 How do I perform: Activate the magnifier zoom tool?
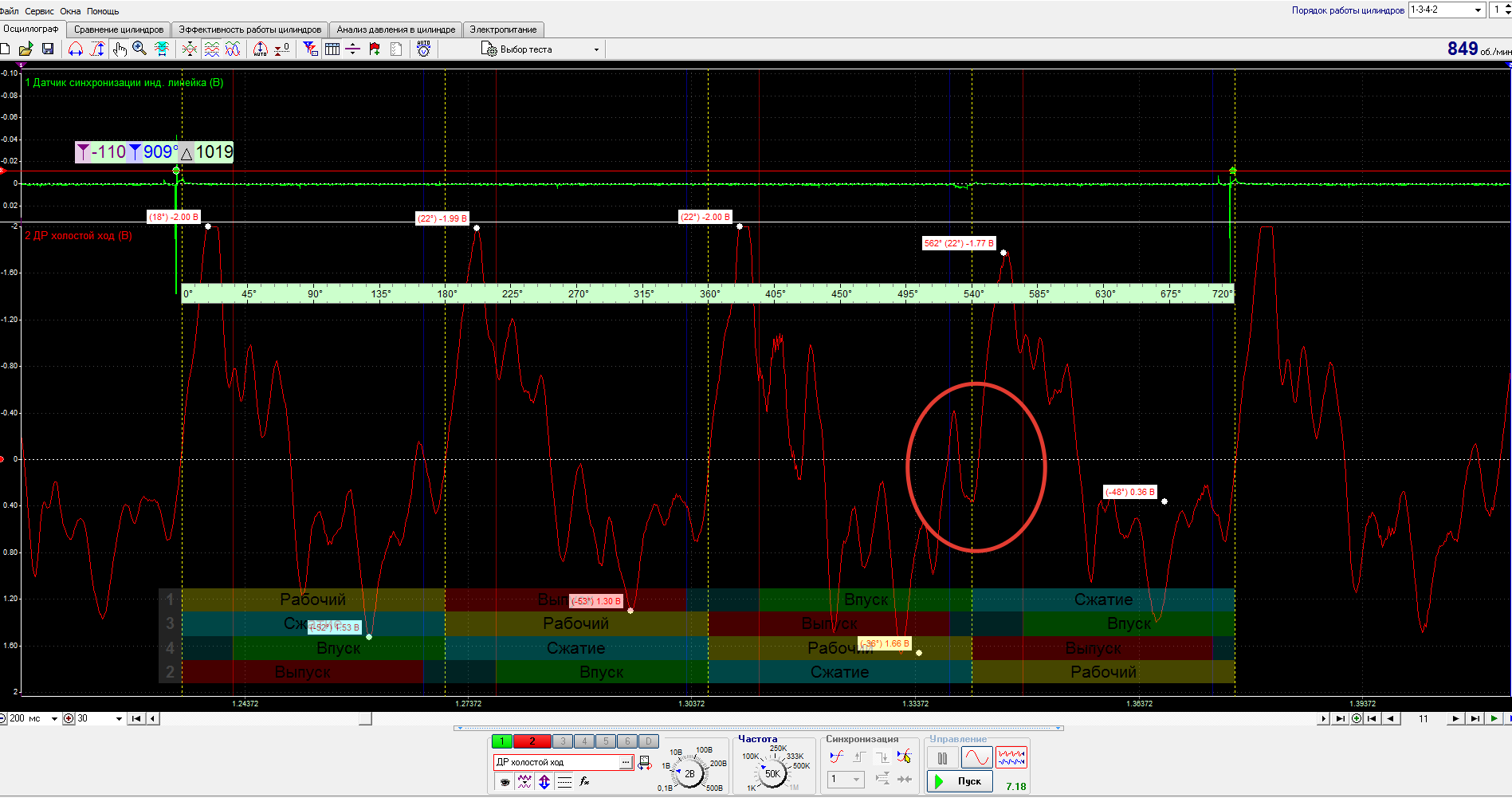(x=139, y=49)
